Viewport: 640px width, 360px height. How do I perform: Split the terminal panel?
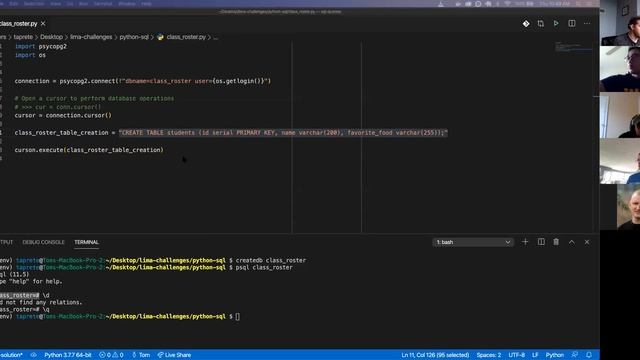(541, 242)
